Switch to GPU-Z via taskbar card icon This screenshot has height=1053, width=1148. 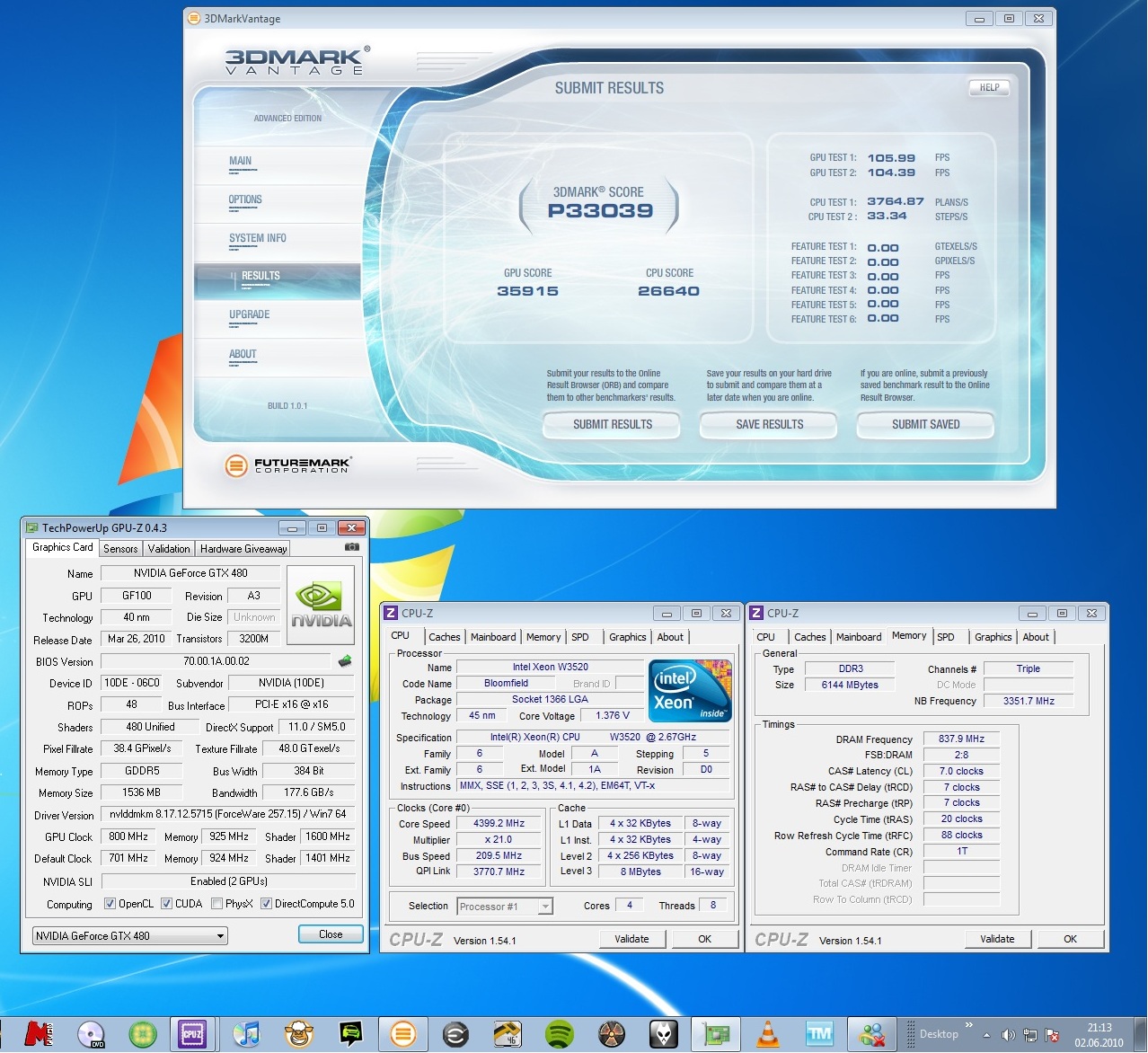coord(716,1034)
